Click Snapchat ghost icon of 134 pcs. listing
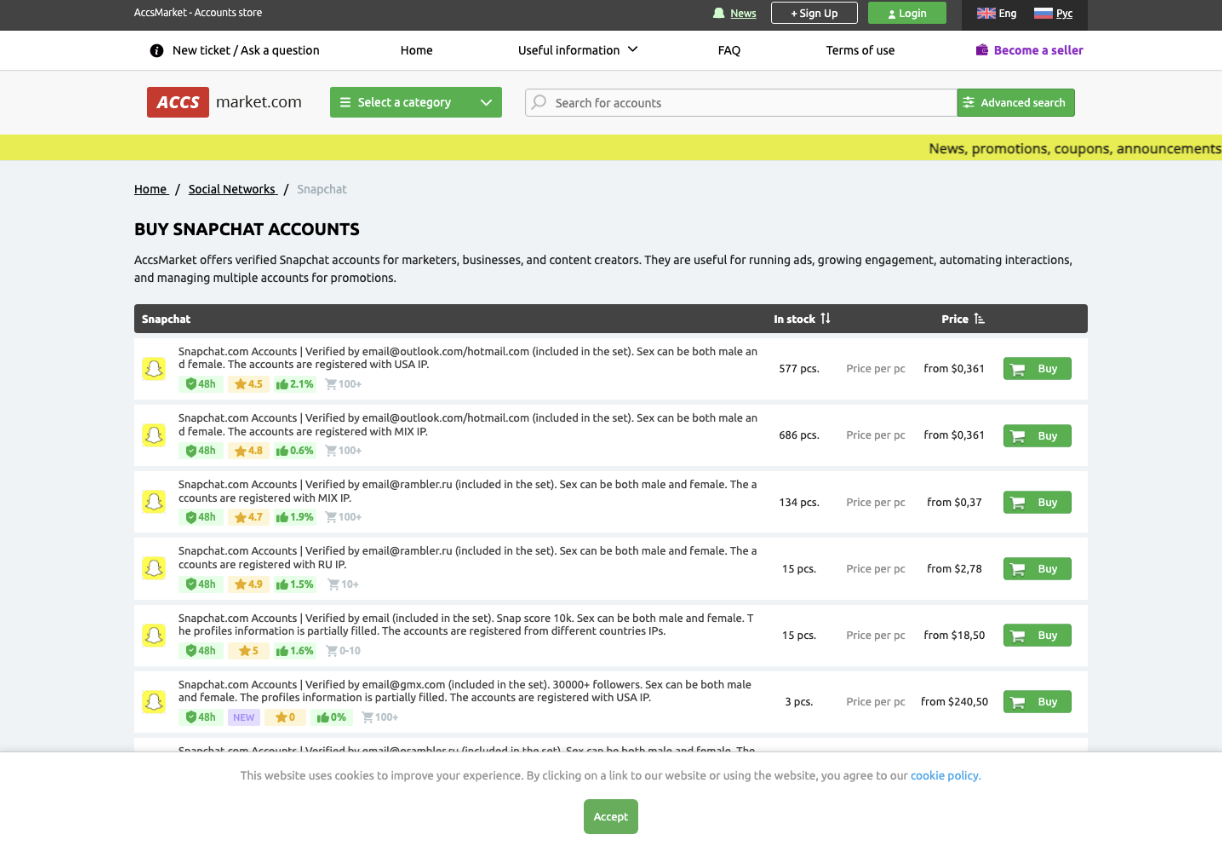The image size is (1222, 844). click(153, 502)
